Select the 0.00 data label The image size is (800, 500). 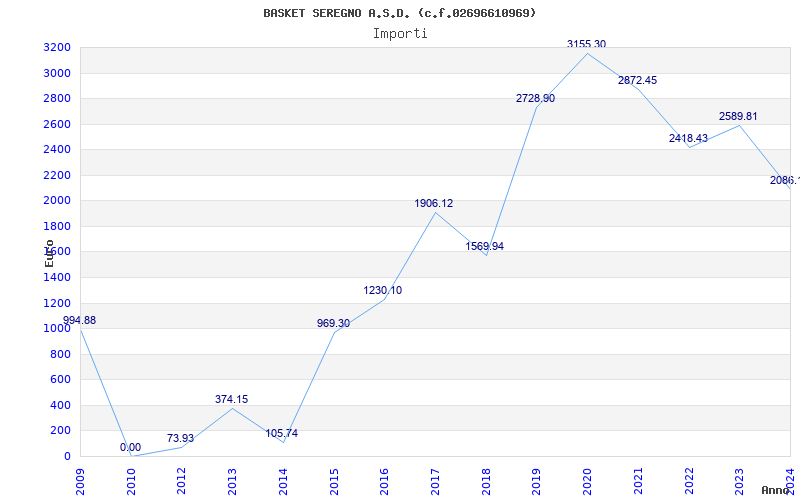pos(131,447)
